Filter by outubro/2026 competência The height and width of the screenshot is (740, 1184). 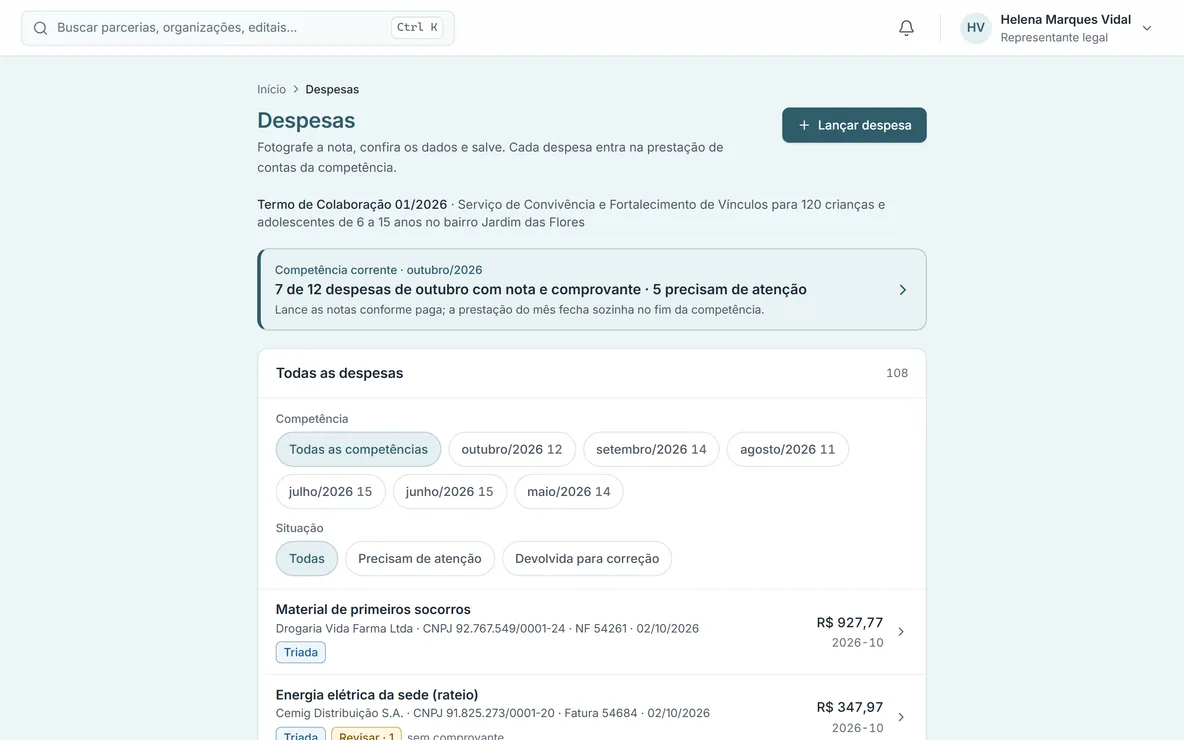[512, 449]
